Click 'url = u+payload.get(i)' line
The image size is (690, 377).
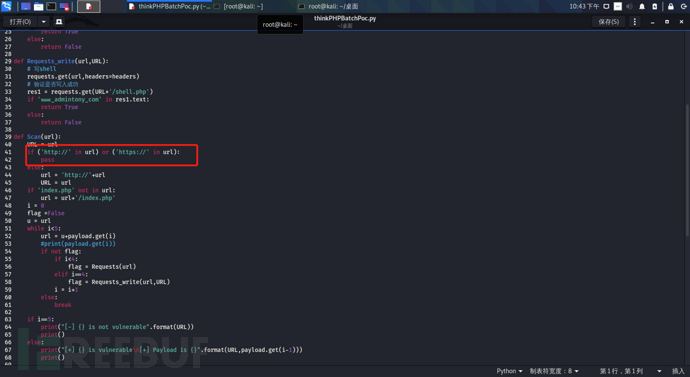[78, 236]
